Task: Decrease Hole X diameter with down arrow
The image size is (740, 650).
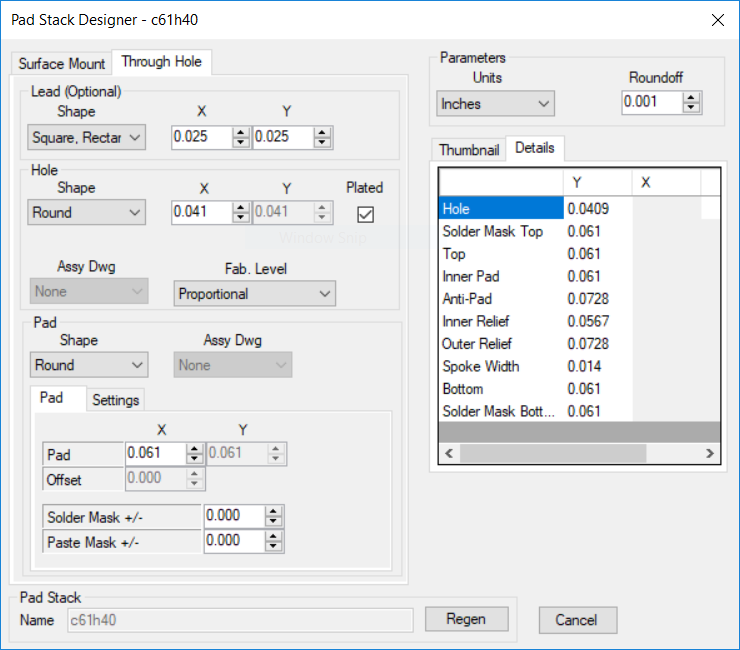Action: tap(241, 217)
